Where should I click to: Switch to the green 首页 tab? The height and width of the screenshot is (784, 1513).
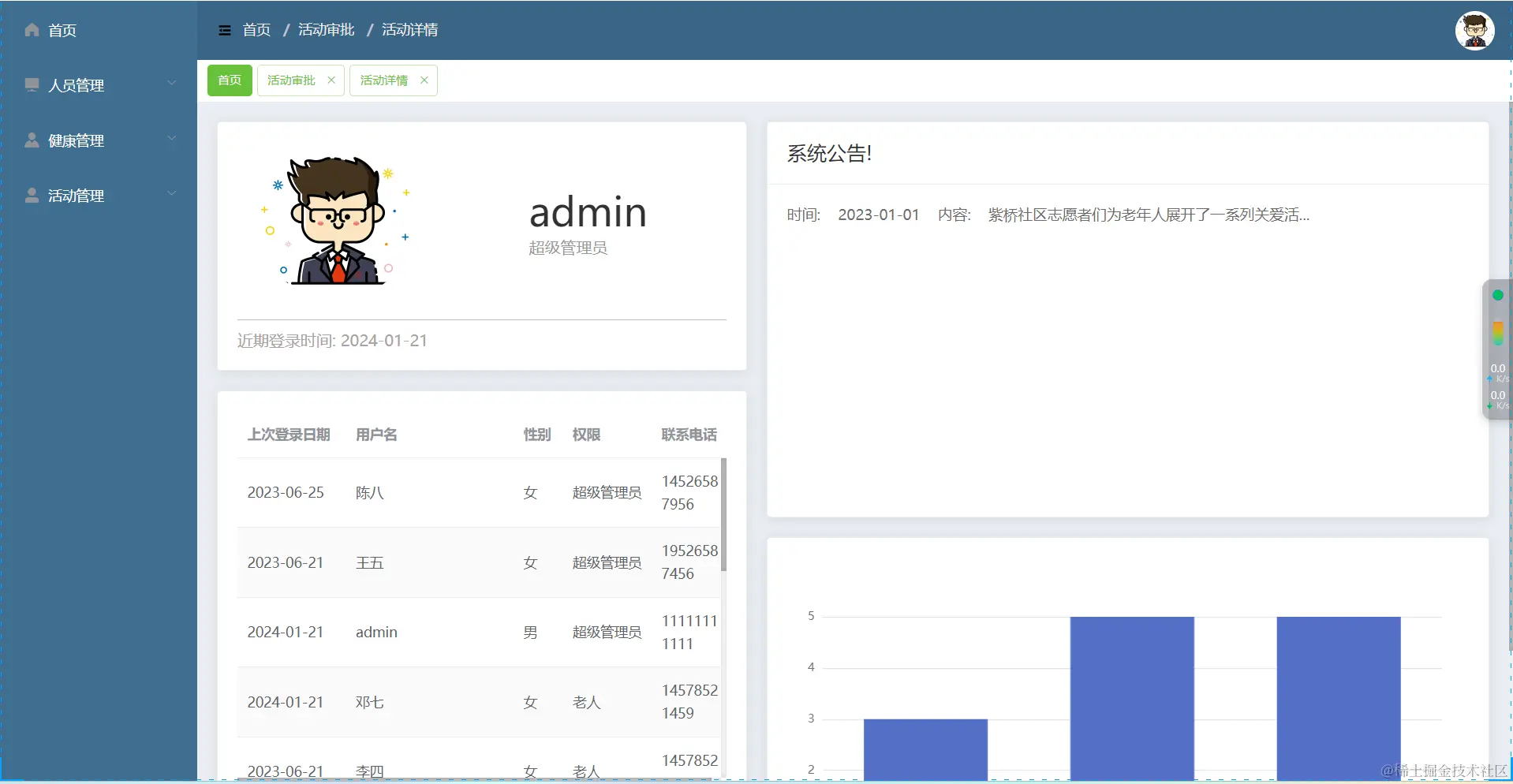(x=230, y=80)
